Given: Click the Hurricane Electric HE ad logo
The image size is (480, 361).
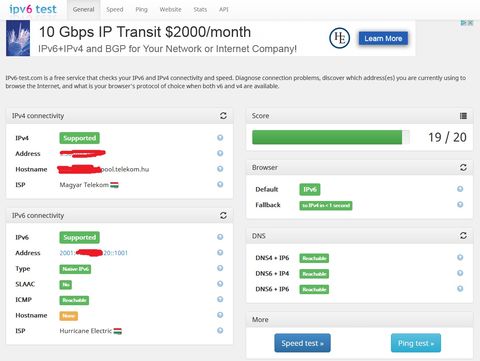Looking at the screenshot, I should point(339,38).
